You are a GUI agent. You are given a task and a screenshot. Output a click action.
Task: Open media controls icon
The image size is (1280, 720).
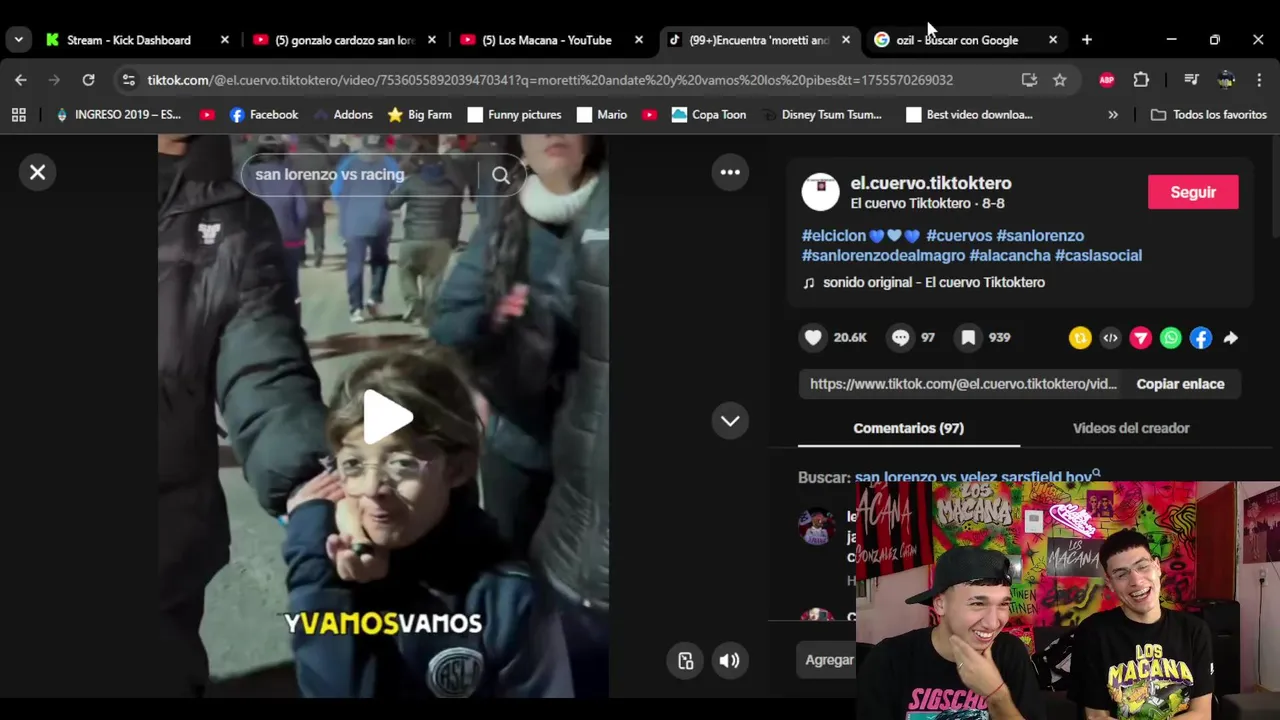1191,80
